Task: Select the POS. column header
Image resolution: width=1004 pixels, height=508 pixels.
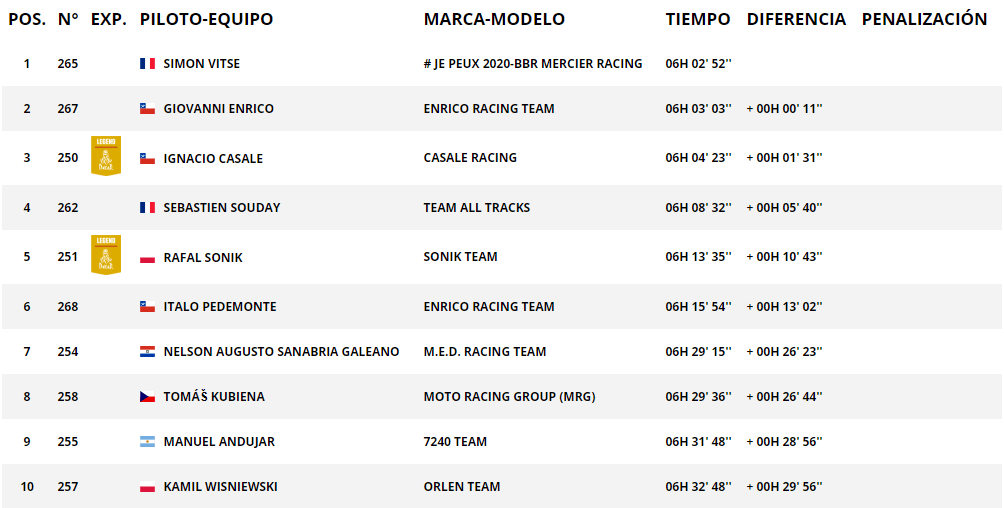Action: click(x=27, y=19)
